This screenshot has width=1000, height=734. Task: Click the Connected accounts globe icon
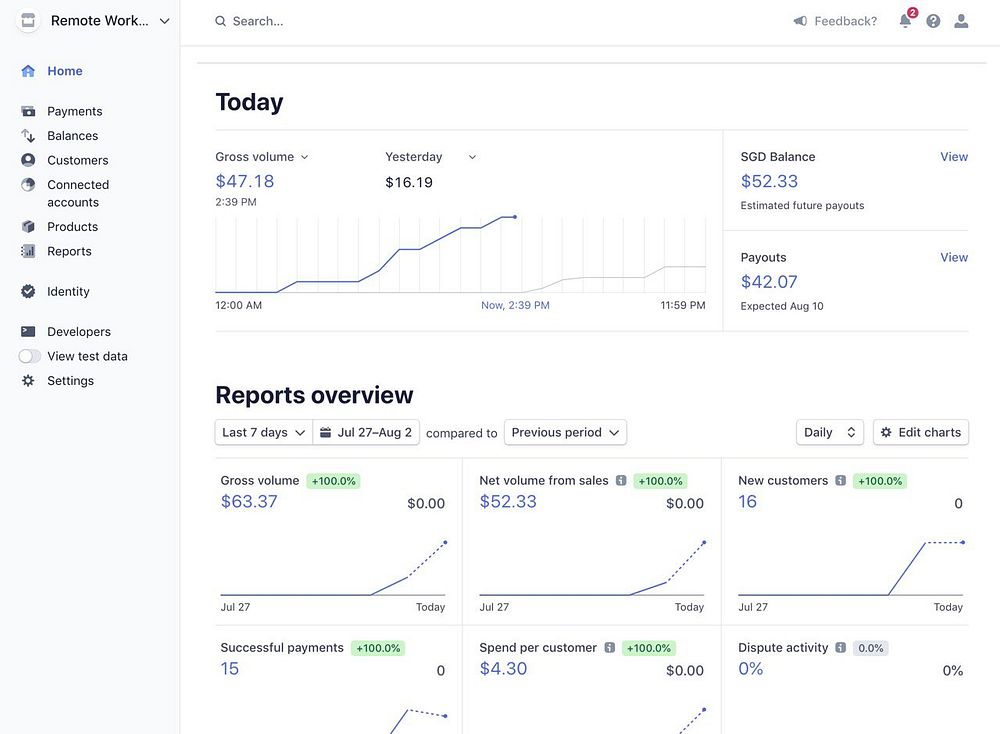tap(28, 185)
